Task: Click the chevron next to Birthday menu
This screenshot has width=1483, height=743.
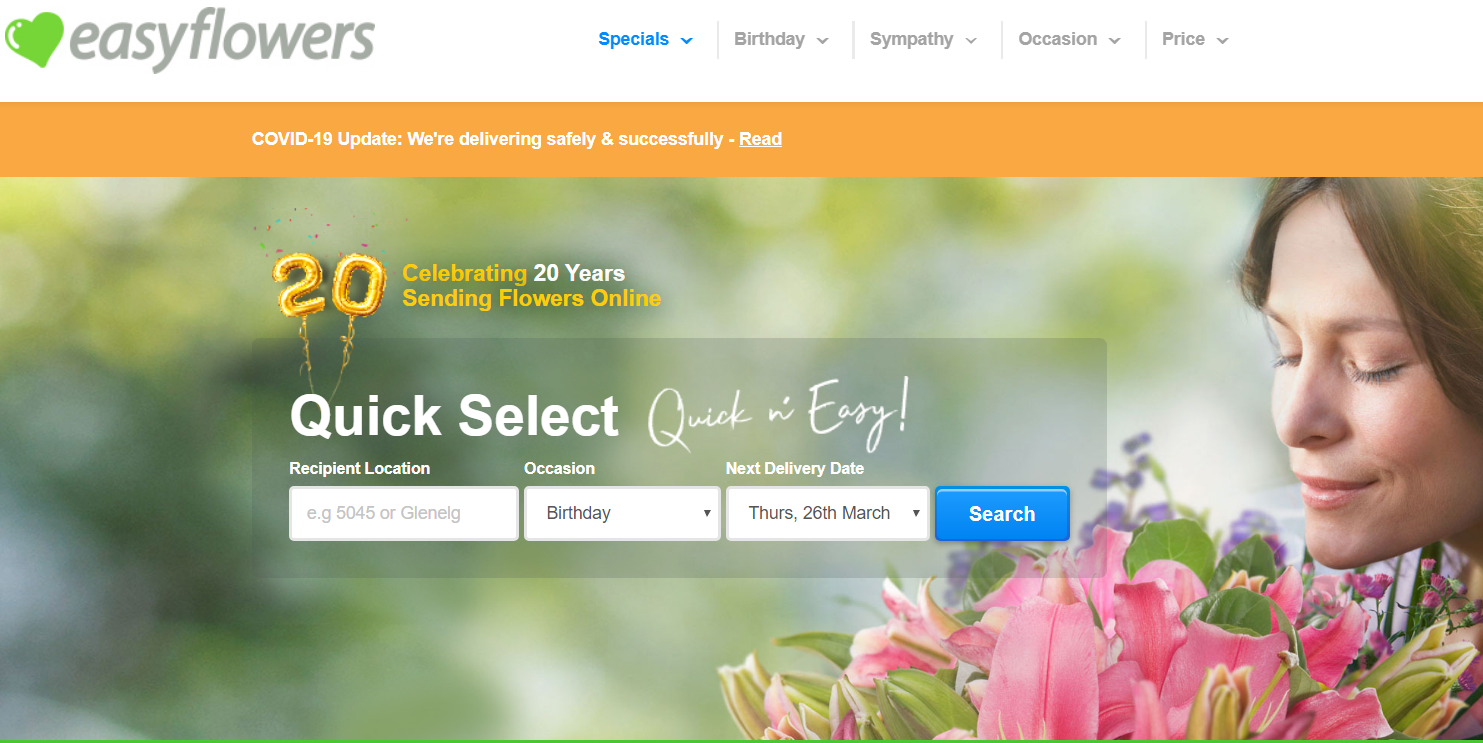Action: [x=822, y=41]
